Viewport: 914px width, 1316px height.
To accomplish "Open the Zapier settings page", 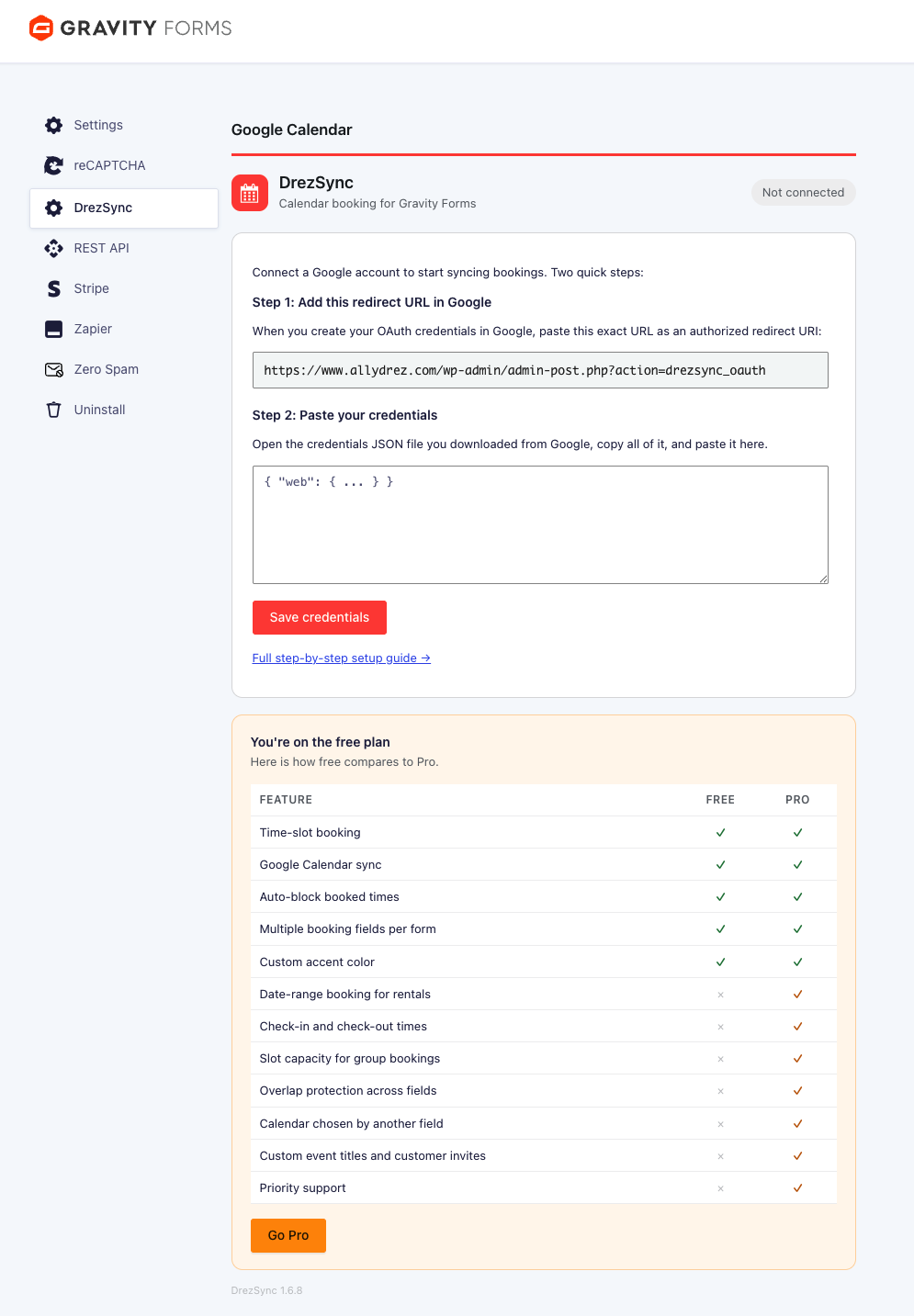I will [x=124, y=329].
